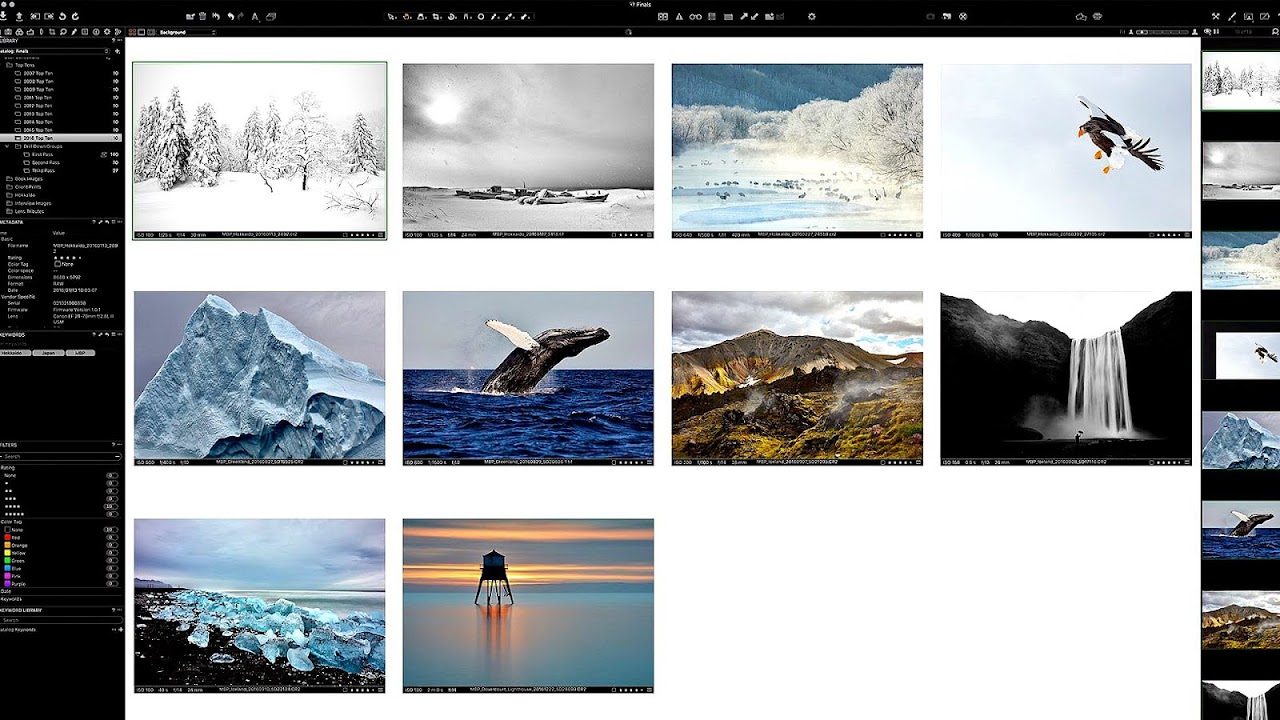The width and height of the screenshot is (1280, 720).
Task: Click the trash/delete icon in the top toolbar
Action: [x=202, y=16]
